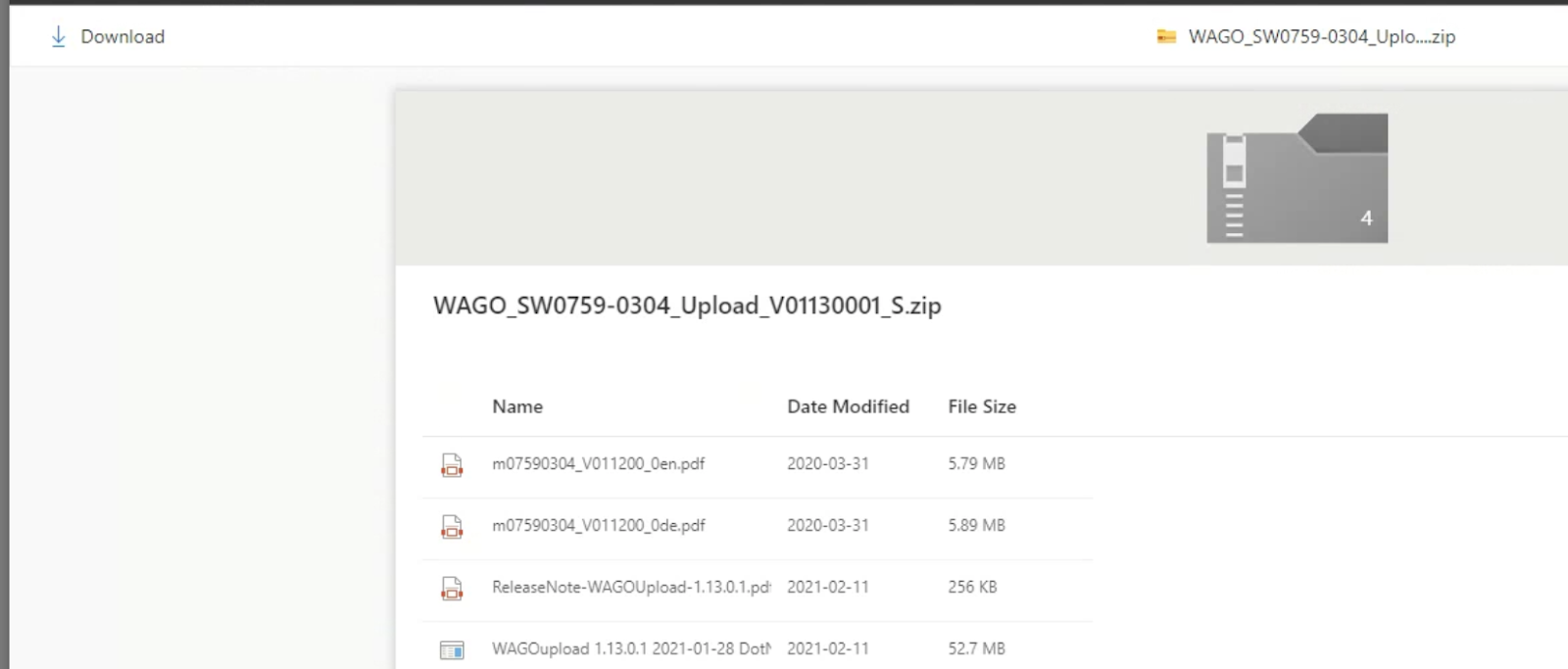Click the 256 KB file size
The width and height of the screenshot is (1568, 669).
[x=972, y=588]
